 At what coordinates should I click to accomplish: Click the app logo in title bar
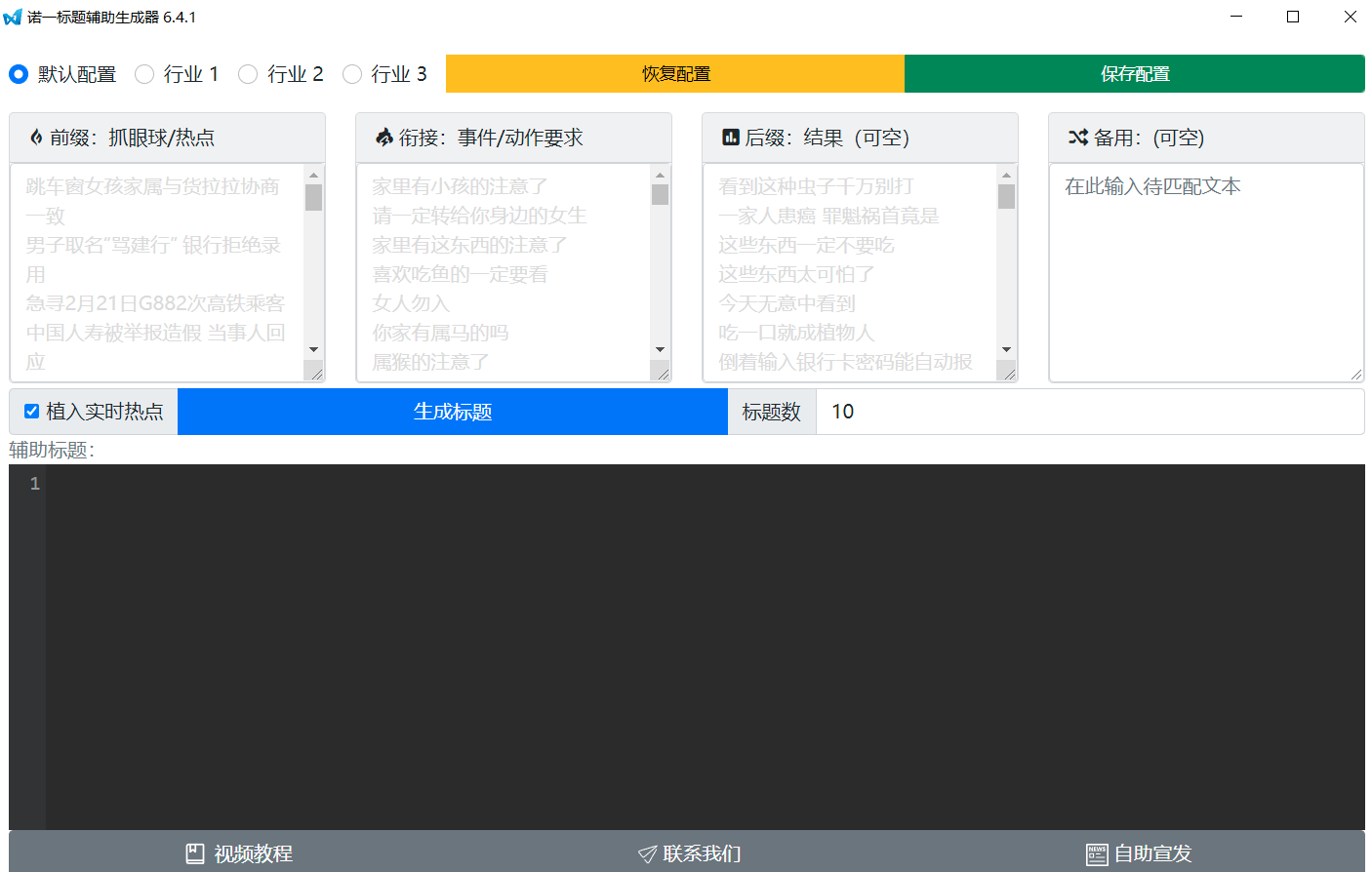point(13,17)
